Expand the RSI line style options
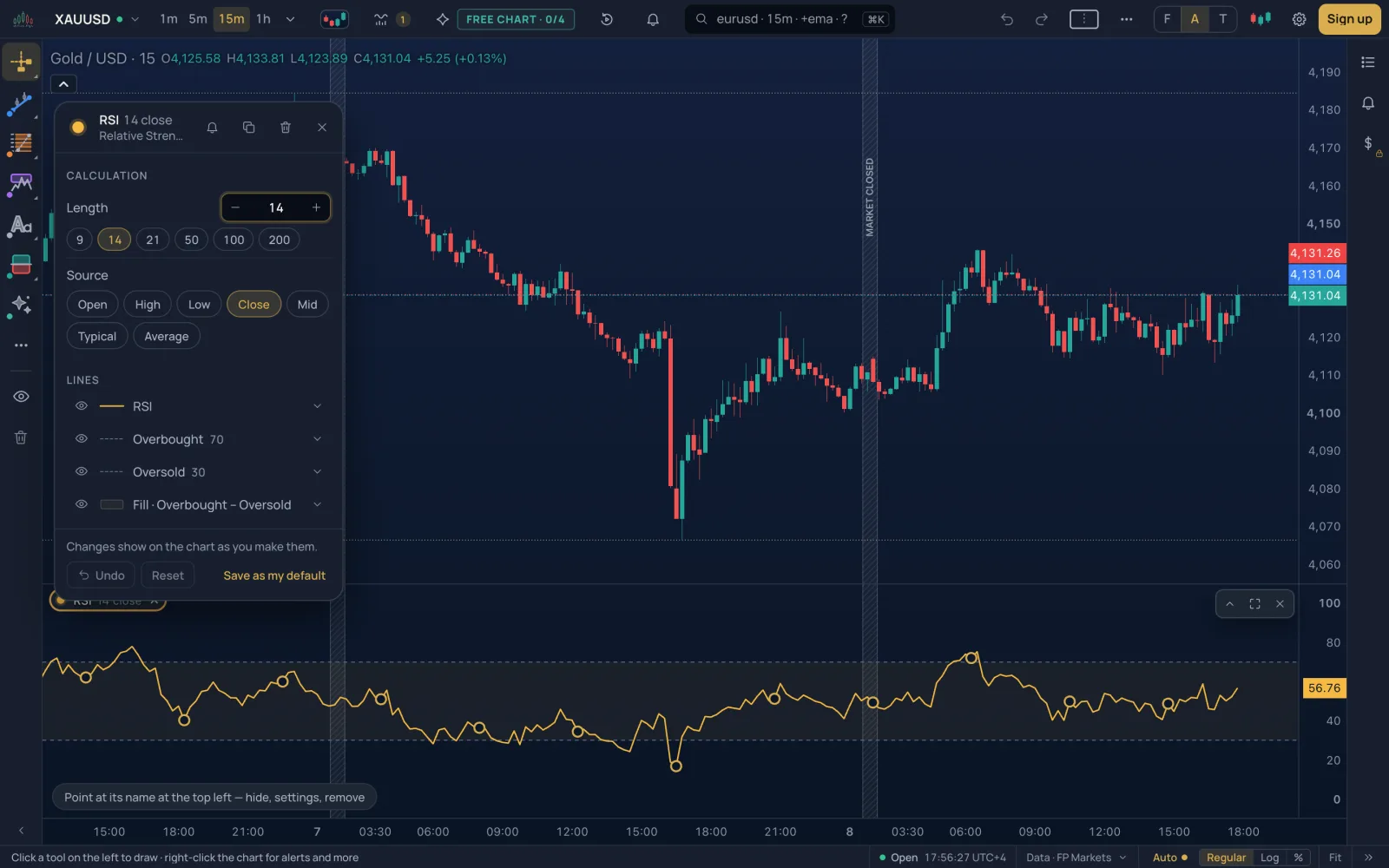The image size is (1389, 868). click(x=317, y=406)
